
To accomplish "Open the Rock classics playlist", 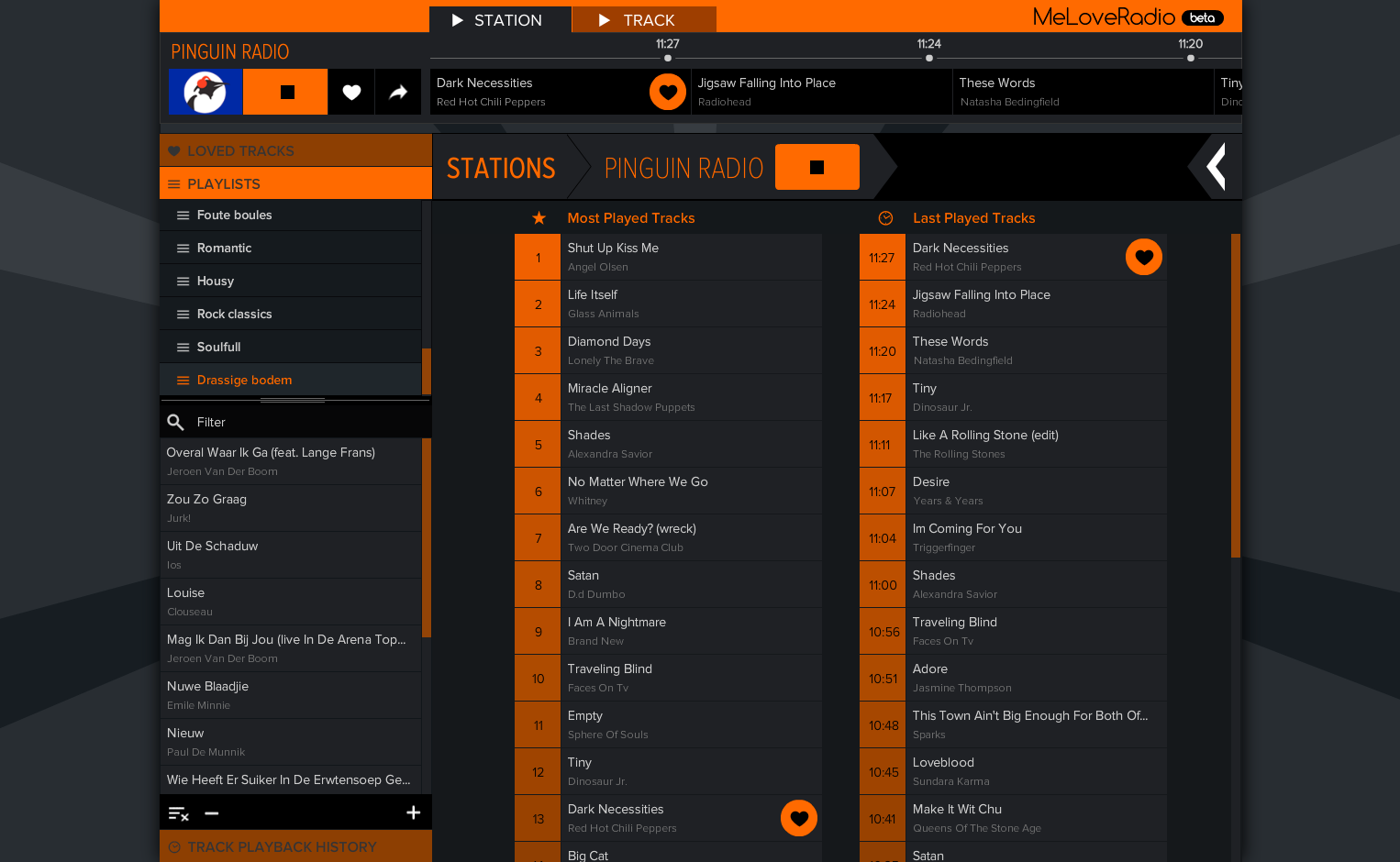I will pyautogui.click(x=290, y=314).
